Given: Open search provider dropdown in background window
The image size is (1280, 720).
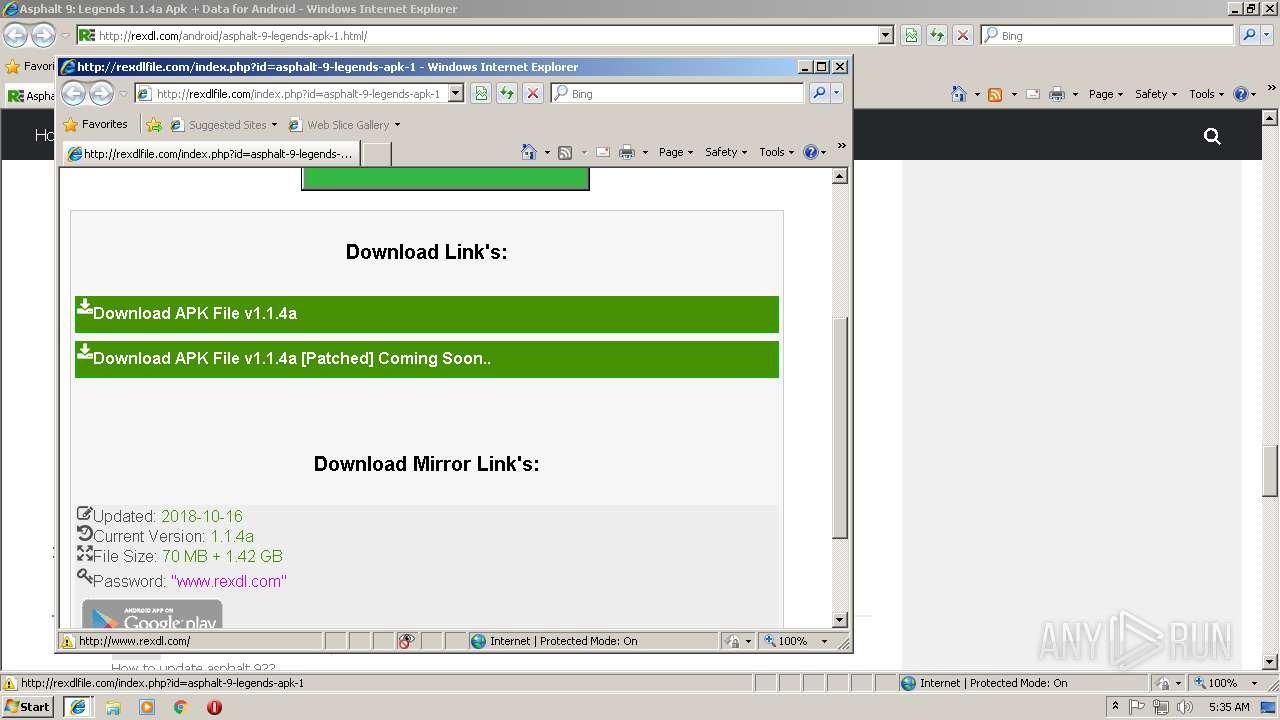Looking at the screenshot, I should pyautogui.click(x=1267, y=35).
